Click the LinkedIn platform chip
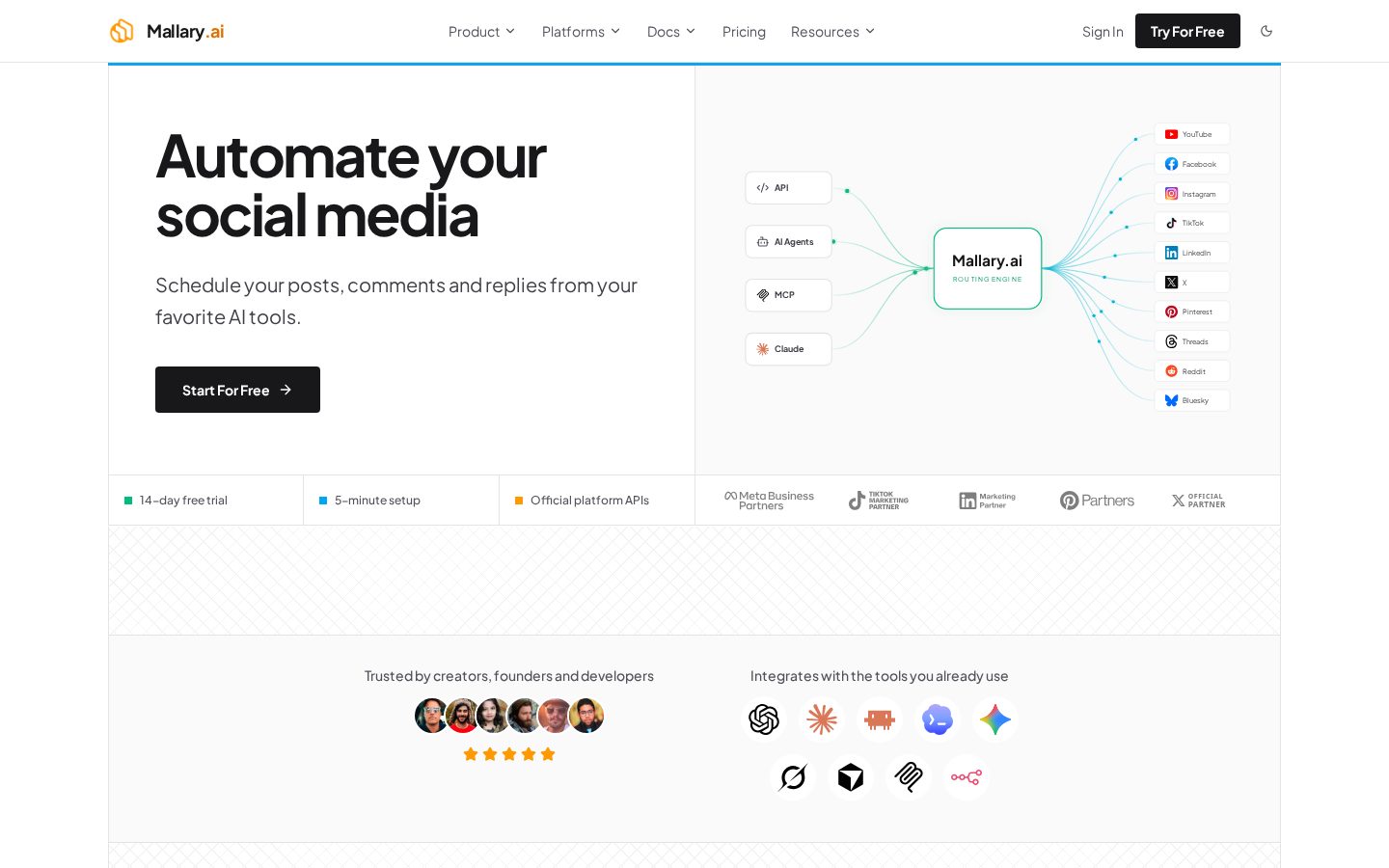The height and width of the screenshot is (868, 1389). pos(1191,253)
